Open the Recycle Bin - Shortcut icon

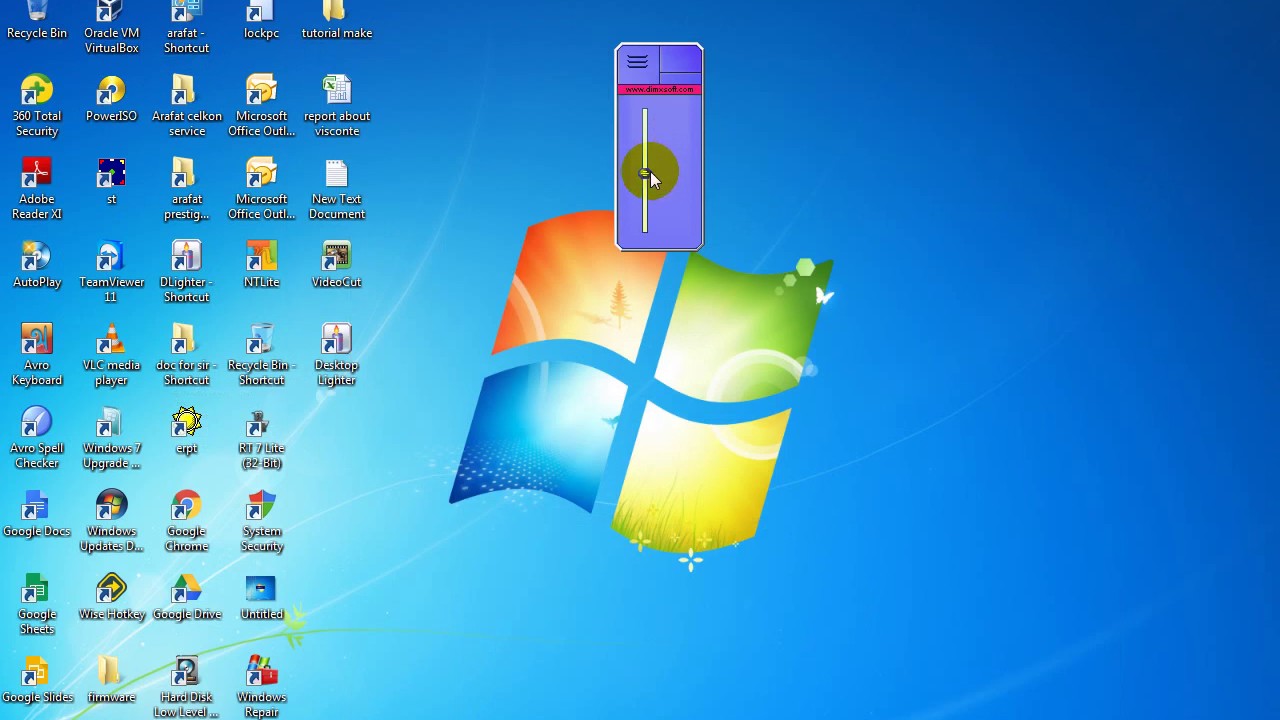(x=261, y=354)
